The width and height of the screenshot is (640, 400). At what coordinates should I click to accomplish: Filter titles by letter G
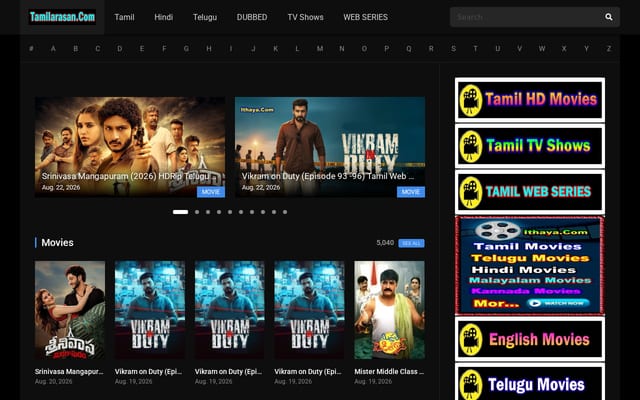click(186, 49)
